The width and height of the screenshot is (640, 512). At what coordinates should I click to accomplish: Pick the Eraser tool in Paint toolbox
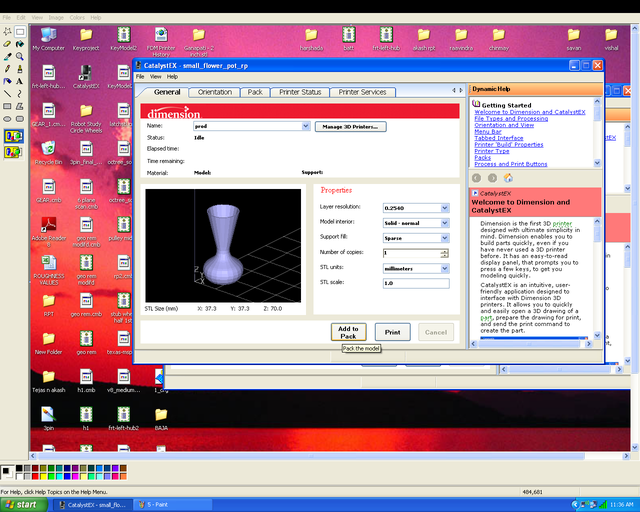[7, 44]
